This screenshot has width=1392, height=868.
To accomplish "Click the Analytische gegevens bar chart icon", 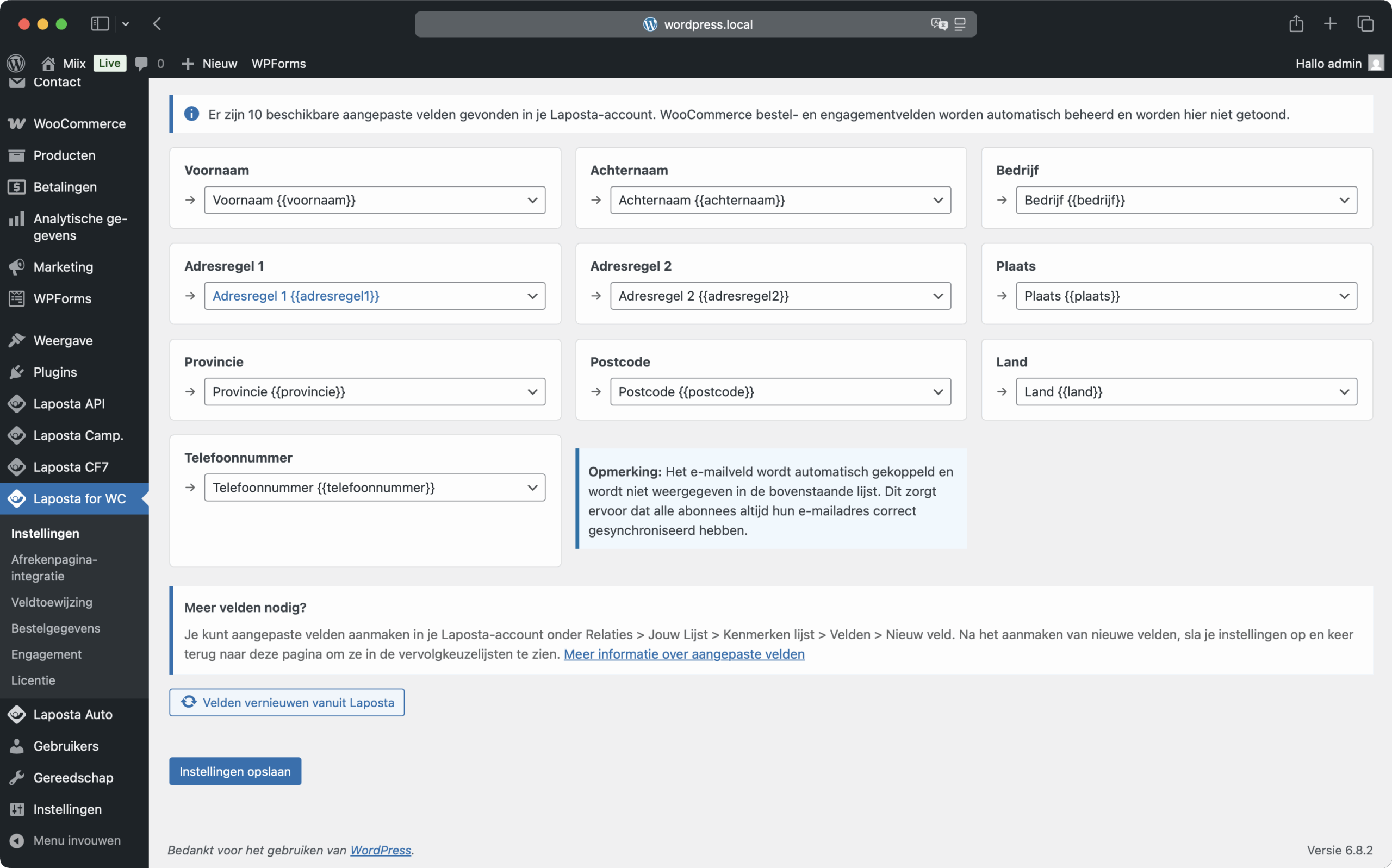I will pyautogui.click(x=17, y=218).
